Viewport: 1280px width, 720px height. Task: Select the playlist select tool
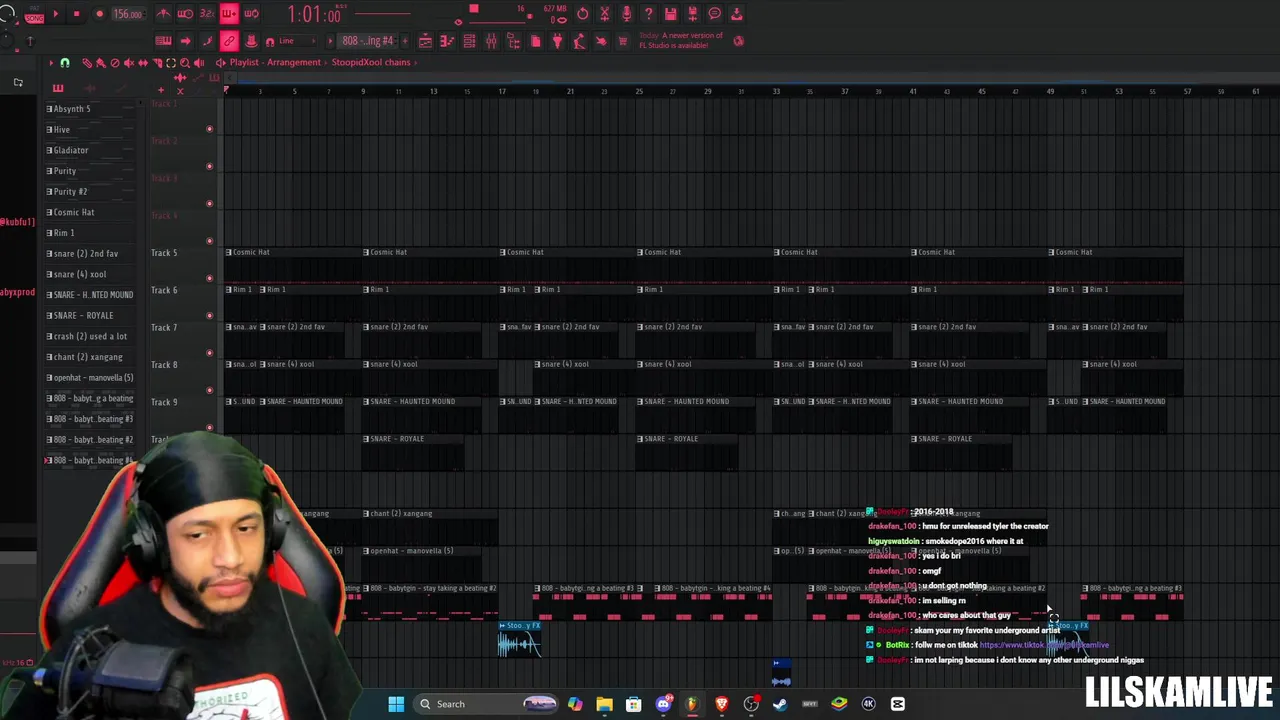point(171,62)
